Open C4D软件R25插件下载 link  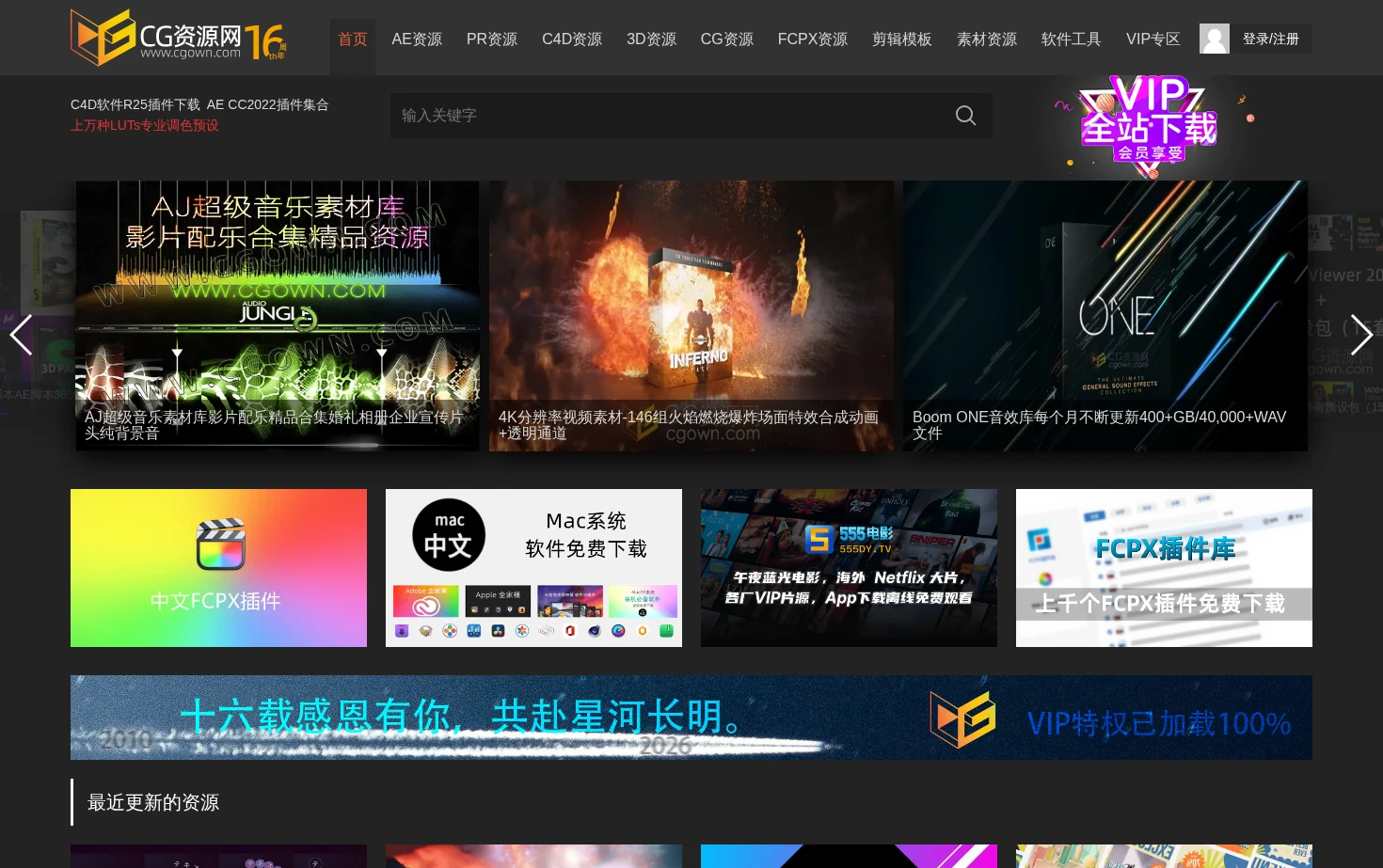point(135,104)
